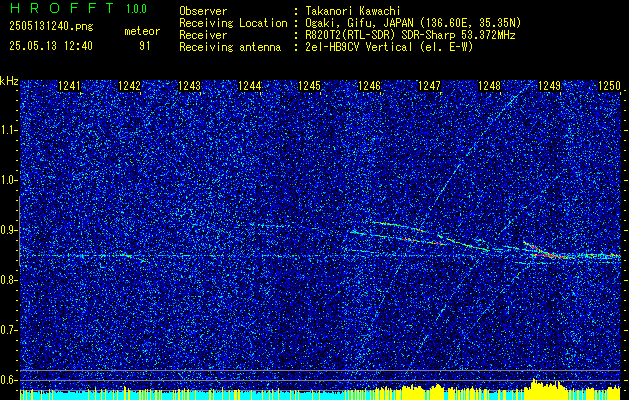629x400 pixels.
Task: Click antenna text 2el-HB9CV Vertical
Action: 359,47
